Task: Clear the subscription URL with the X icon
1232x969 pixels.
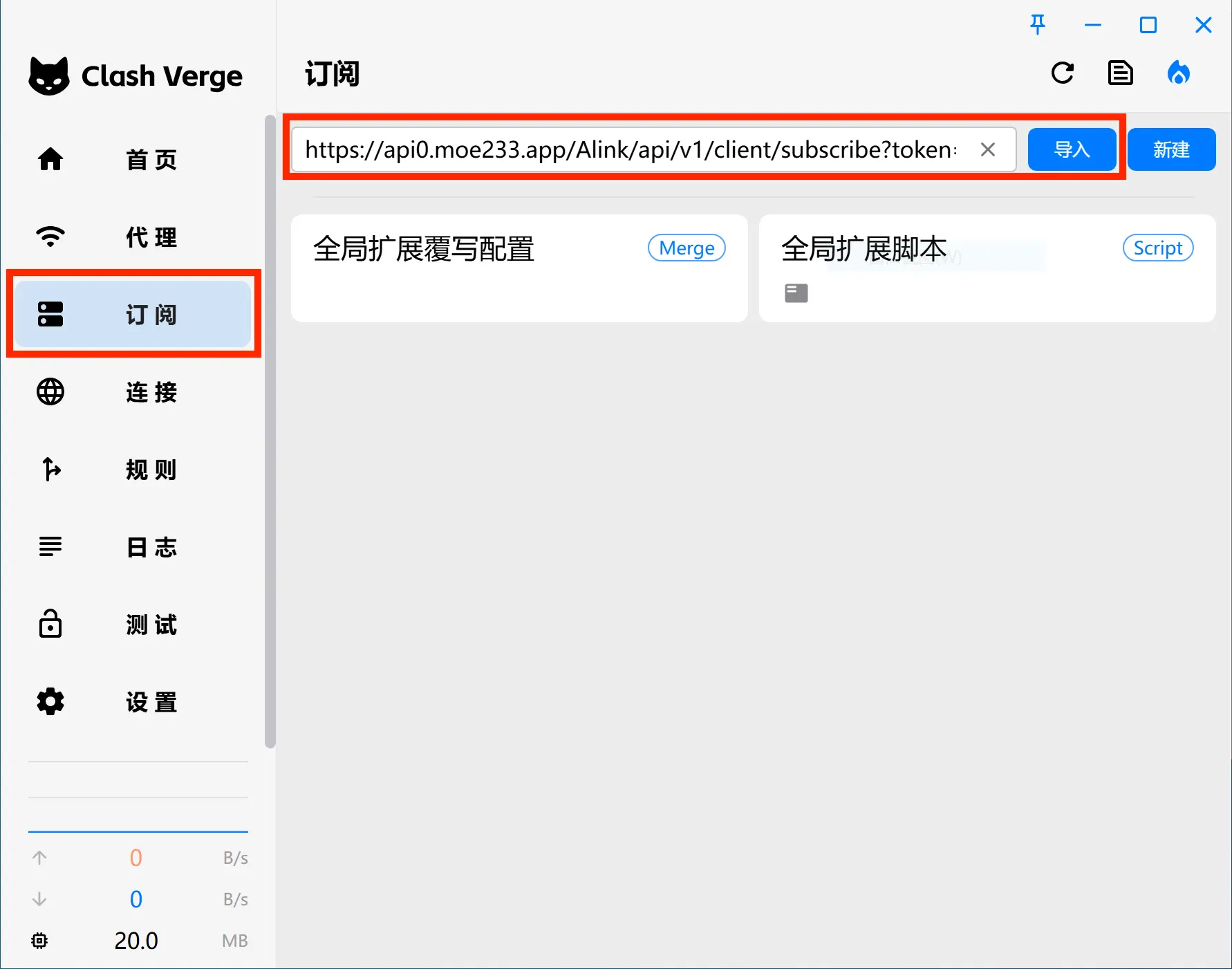Action: pos(988,149)
